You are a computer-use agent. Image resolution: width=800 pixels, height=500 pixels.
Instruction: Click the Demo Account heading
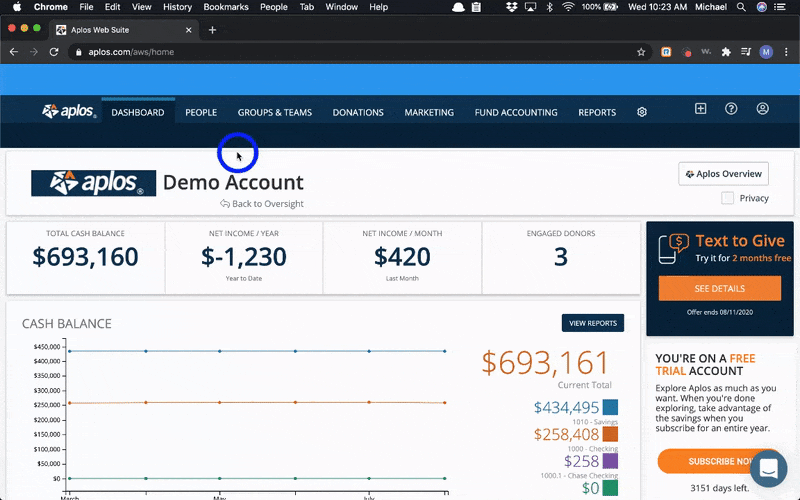point(233,182)
